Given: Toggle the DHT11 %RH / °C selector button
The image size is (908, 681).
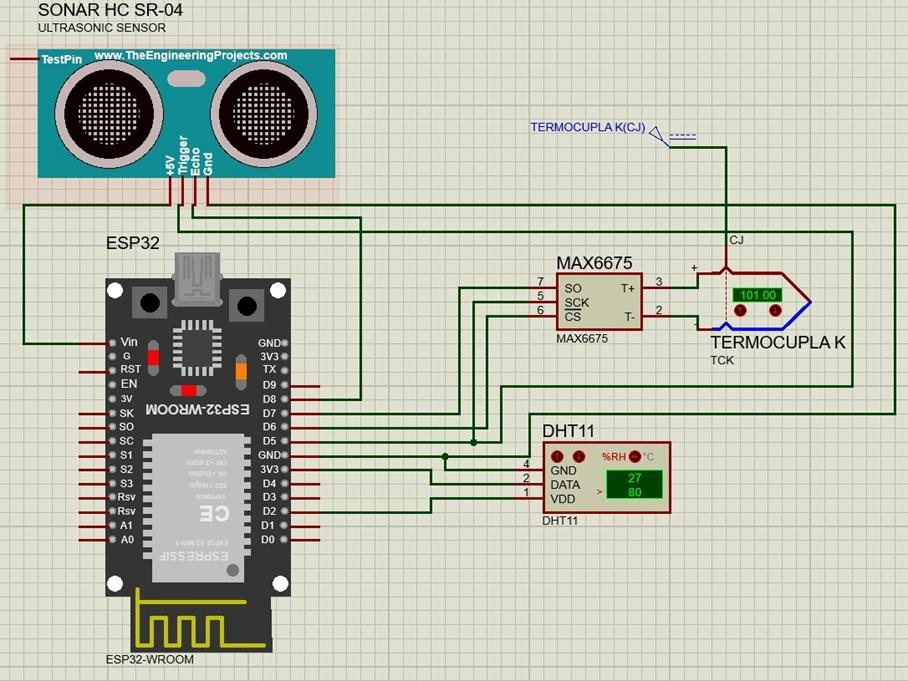Looking at the screenshot, I should tap(635, 456).
